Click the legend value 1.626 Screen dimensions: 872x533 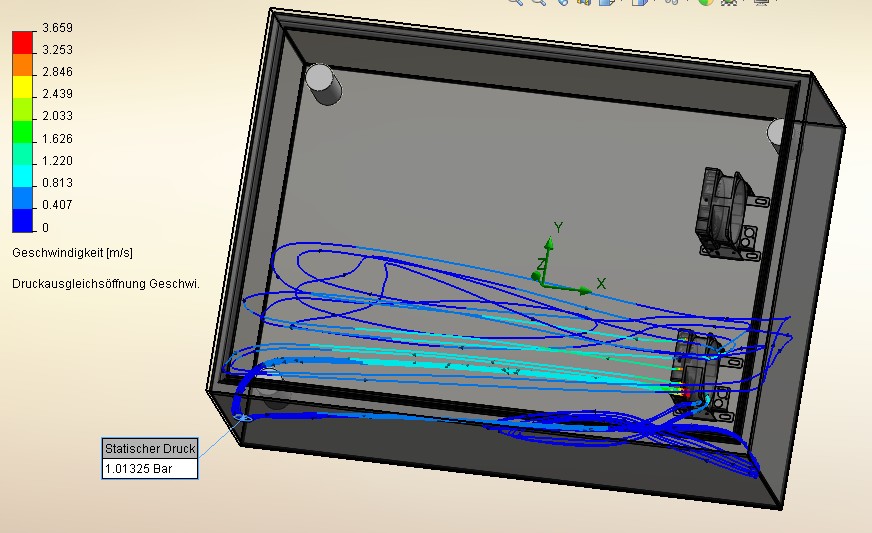point(57,139)
